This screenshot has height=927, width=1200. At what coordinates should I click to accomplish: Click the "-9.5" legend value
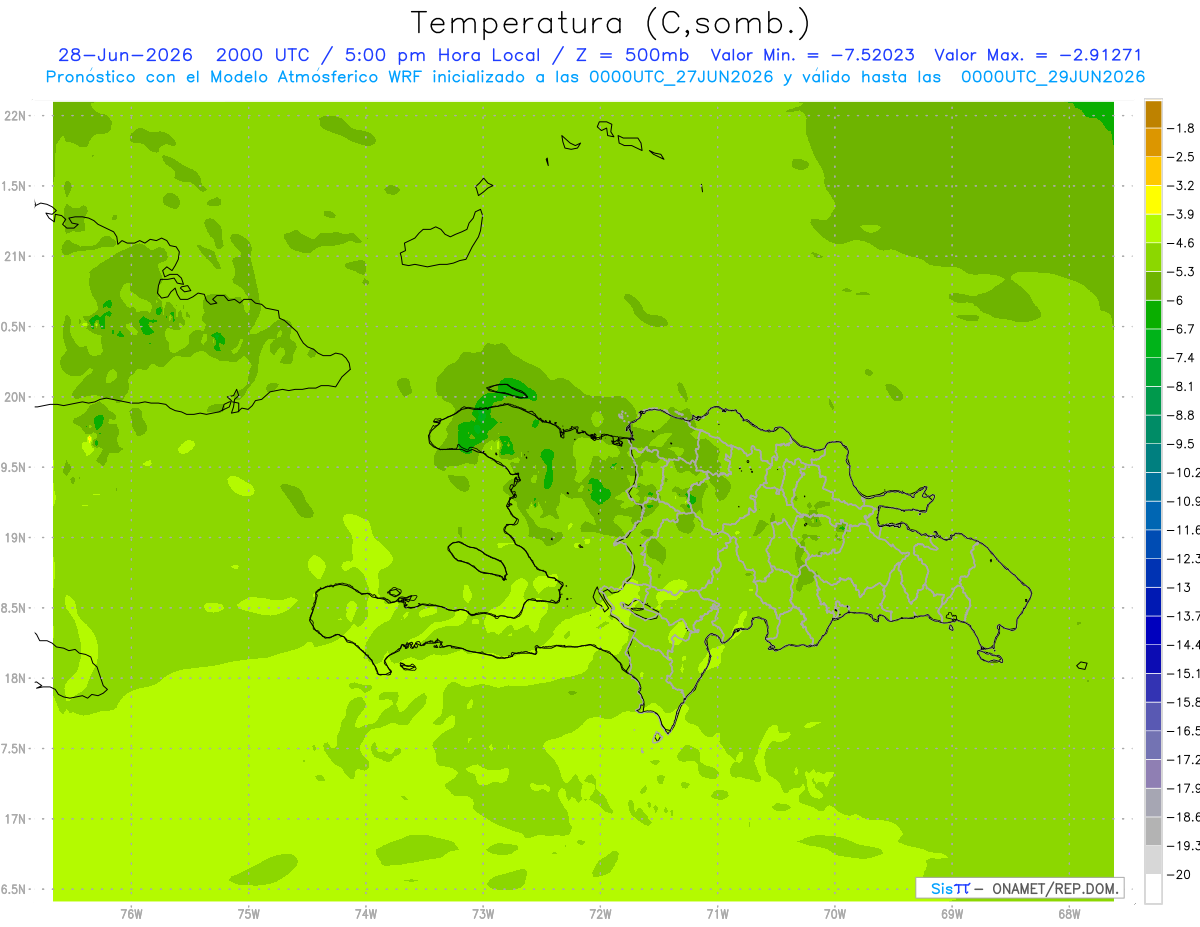tap(1183, 444)
